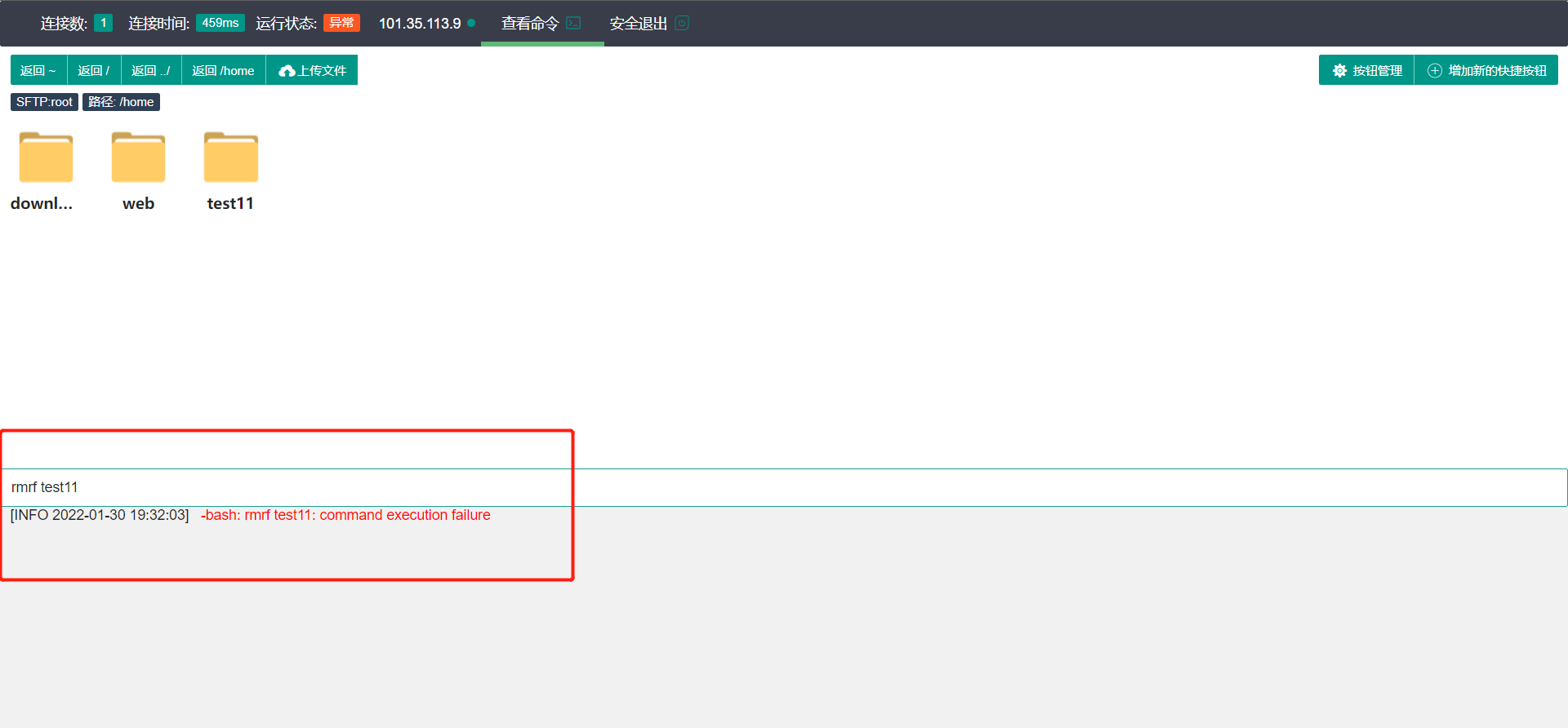1568x728 pixels.
Task: Click the 返回 ~ button
Action: point(38,70)
